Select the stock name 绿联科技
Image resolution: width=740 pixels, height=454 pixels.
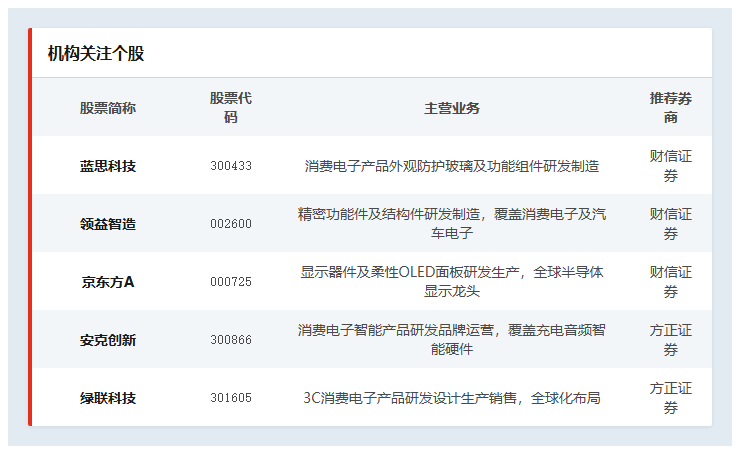[x=108, y=398]
